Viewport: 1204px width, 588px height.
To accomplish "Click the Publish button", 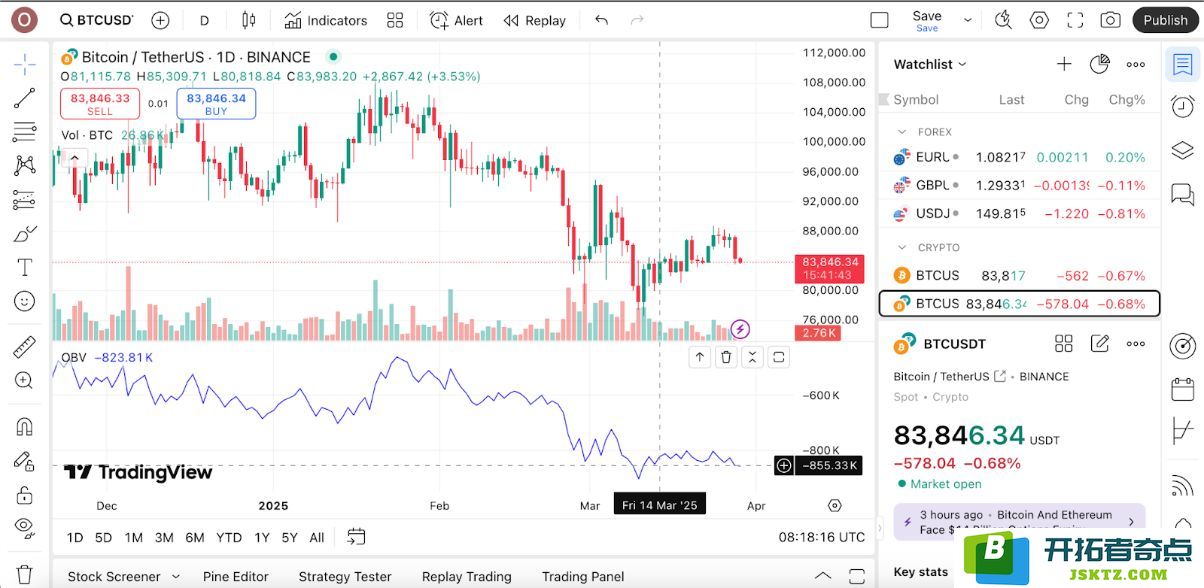I will (x=1165, y=20).
